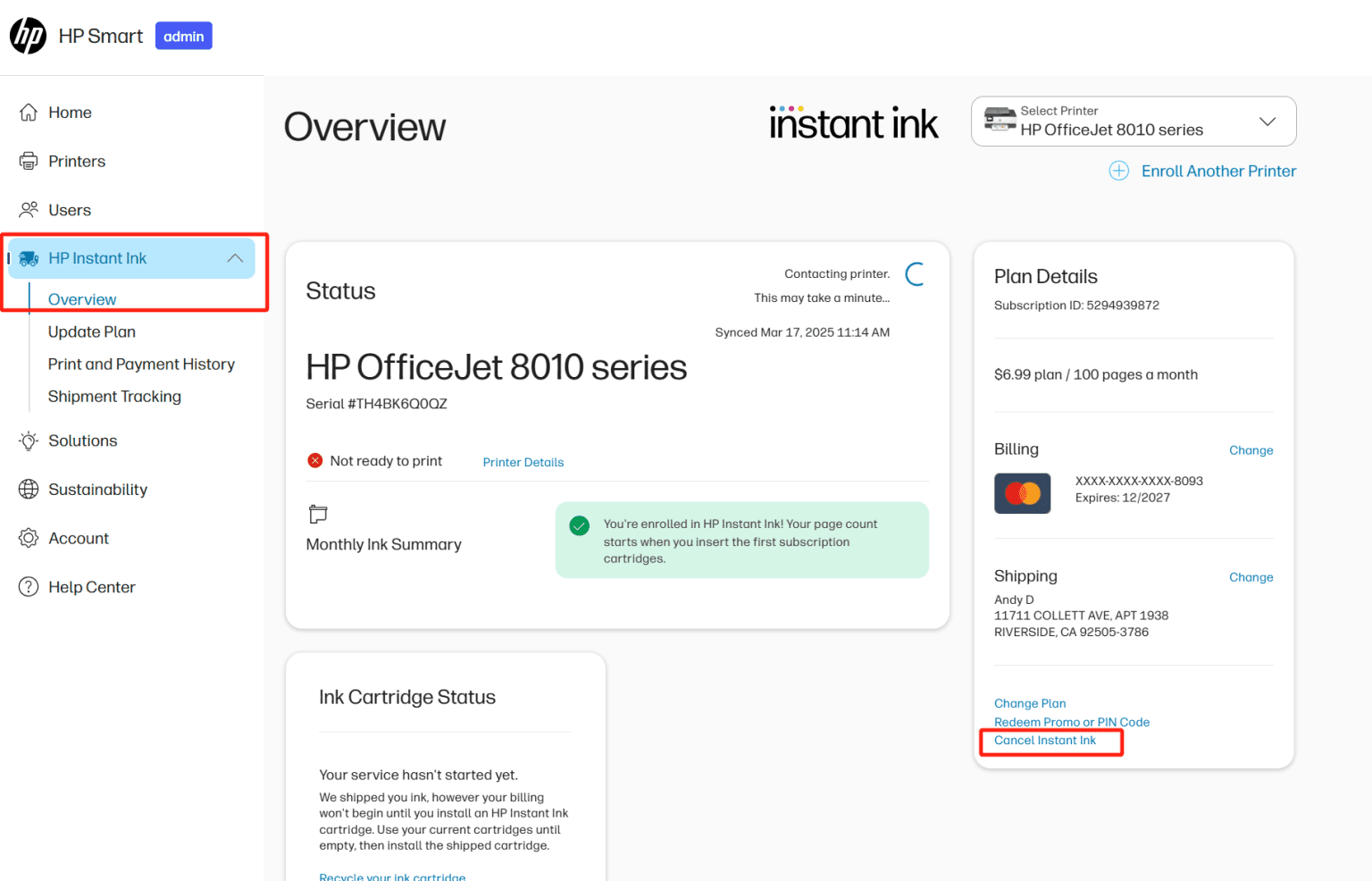Click the Mastercard payment card thumbnail
The image size is (1372, 881).
click(x=1022, y=493)
